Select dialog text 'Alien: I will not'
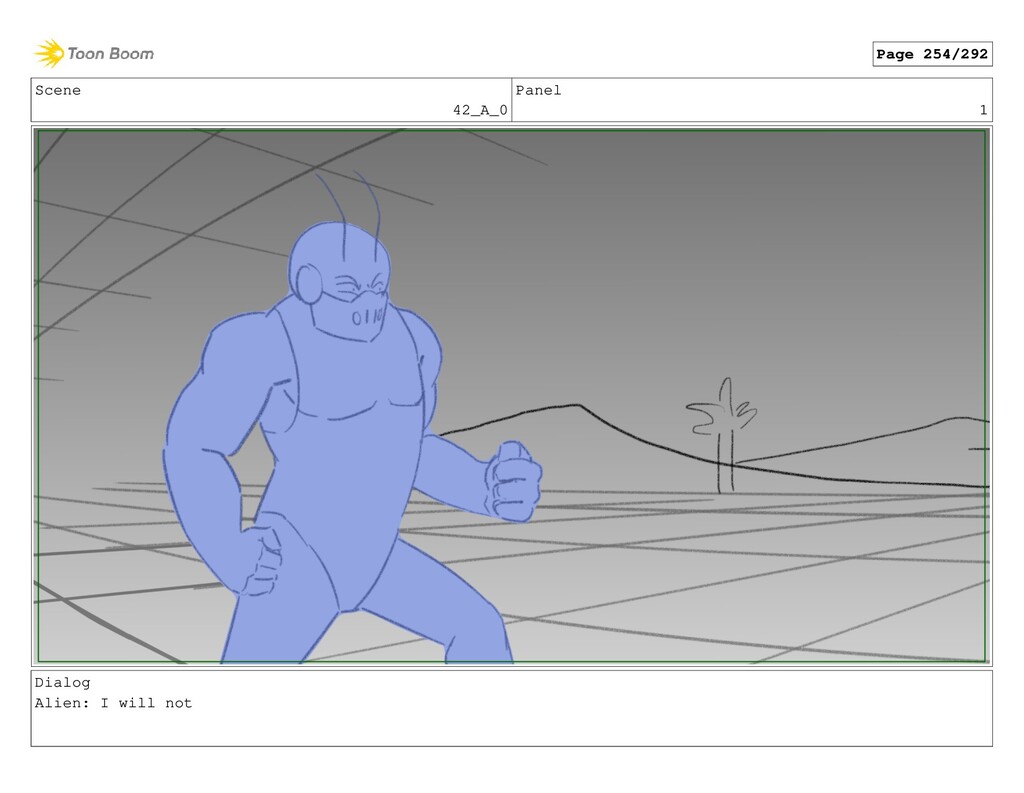Viewport: 1024px width, 793px height. click(114, 704)
